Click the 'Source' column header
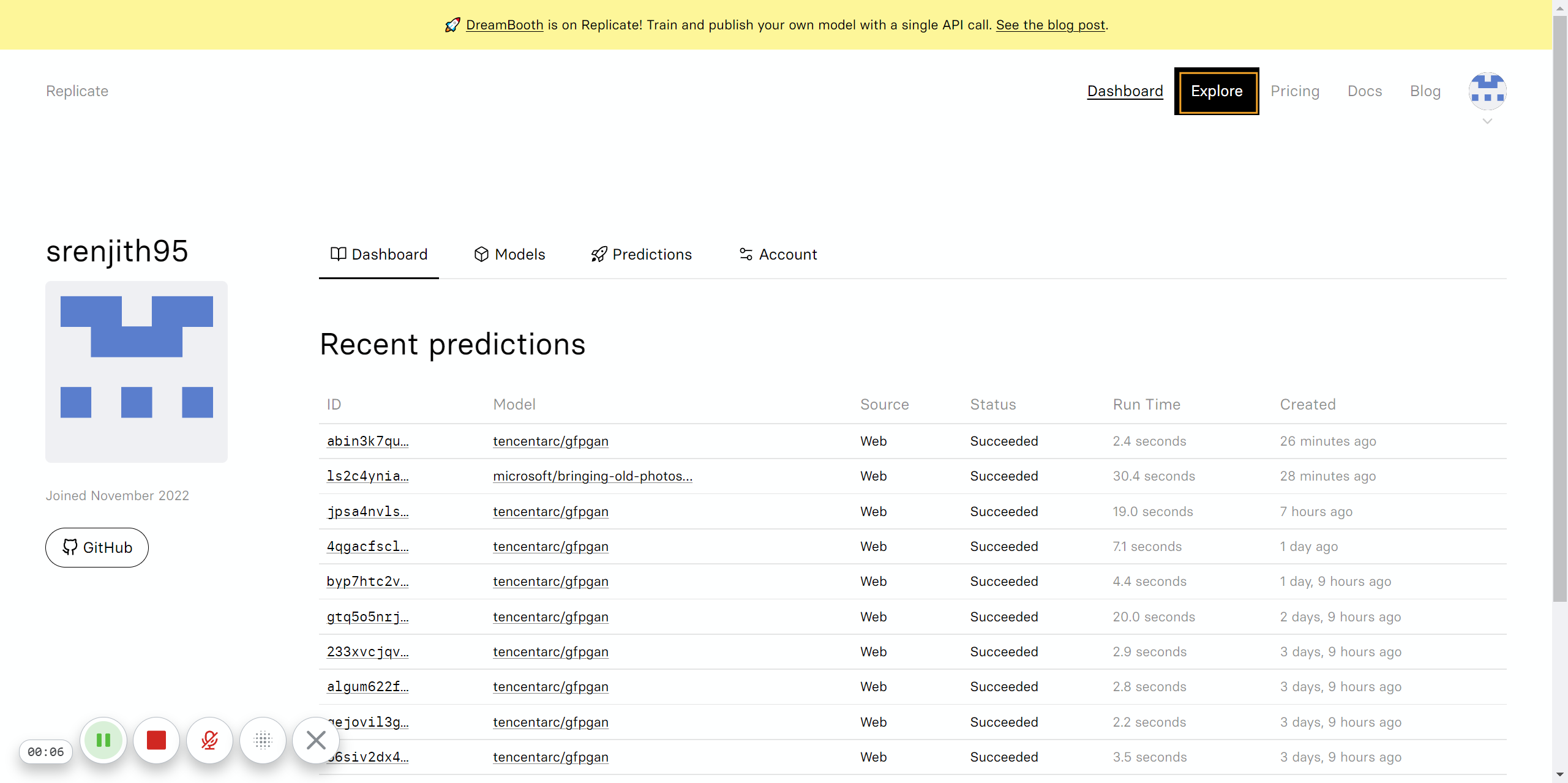 pyautogui.click(x=884, y=404)
